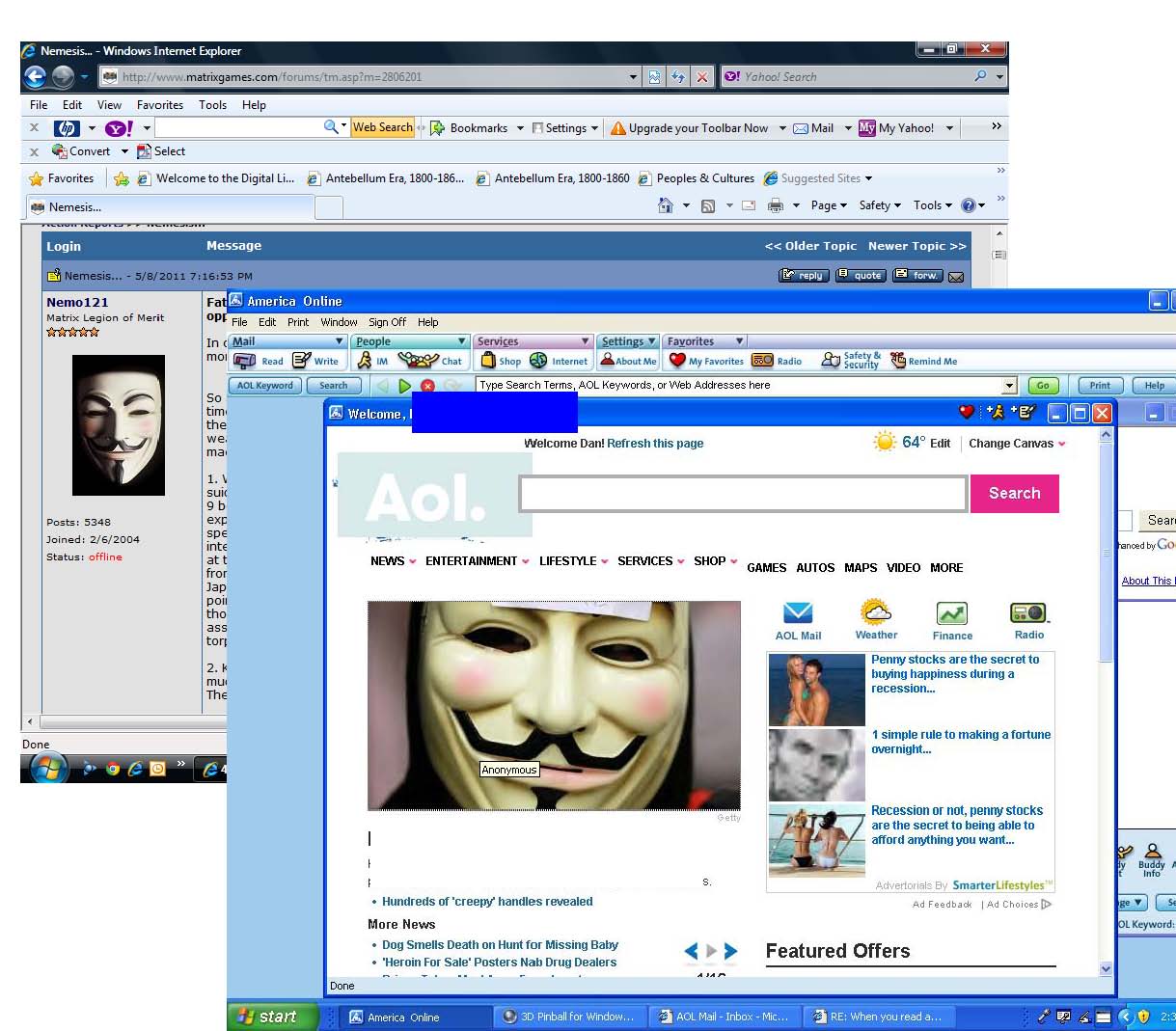
Task: Launch the Radio icon on AOL homepage
Action: click(1028, 613)
